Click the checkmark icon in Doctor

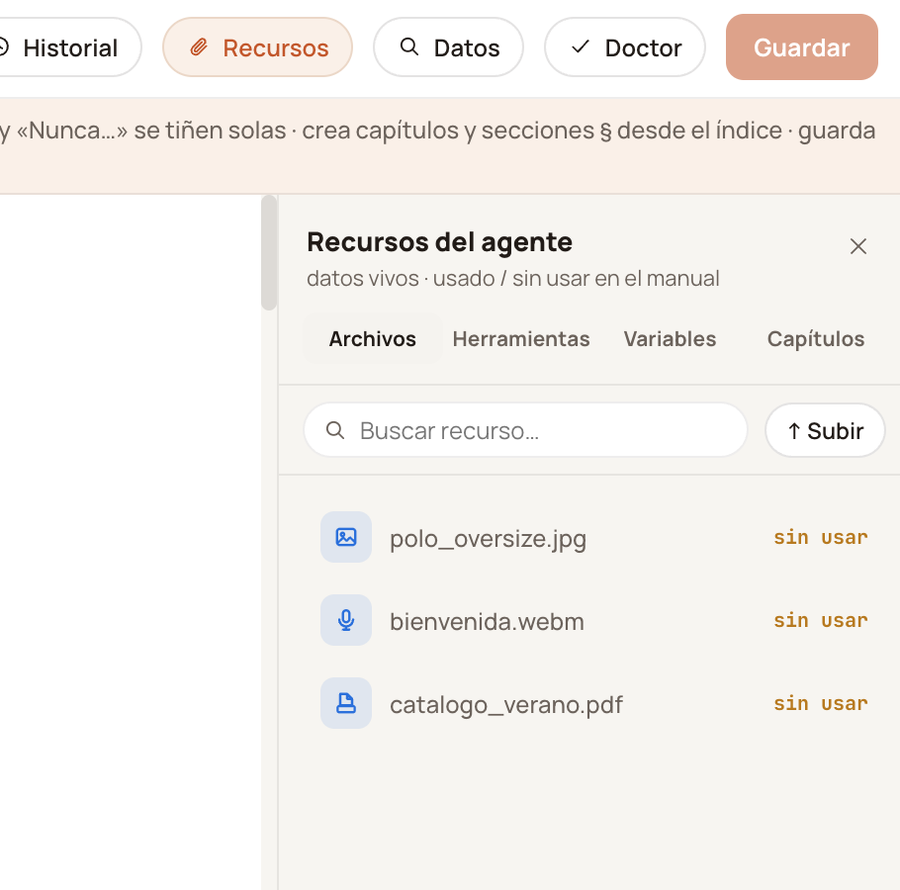point(580,47)
